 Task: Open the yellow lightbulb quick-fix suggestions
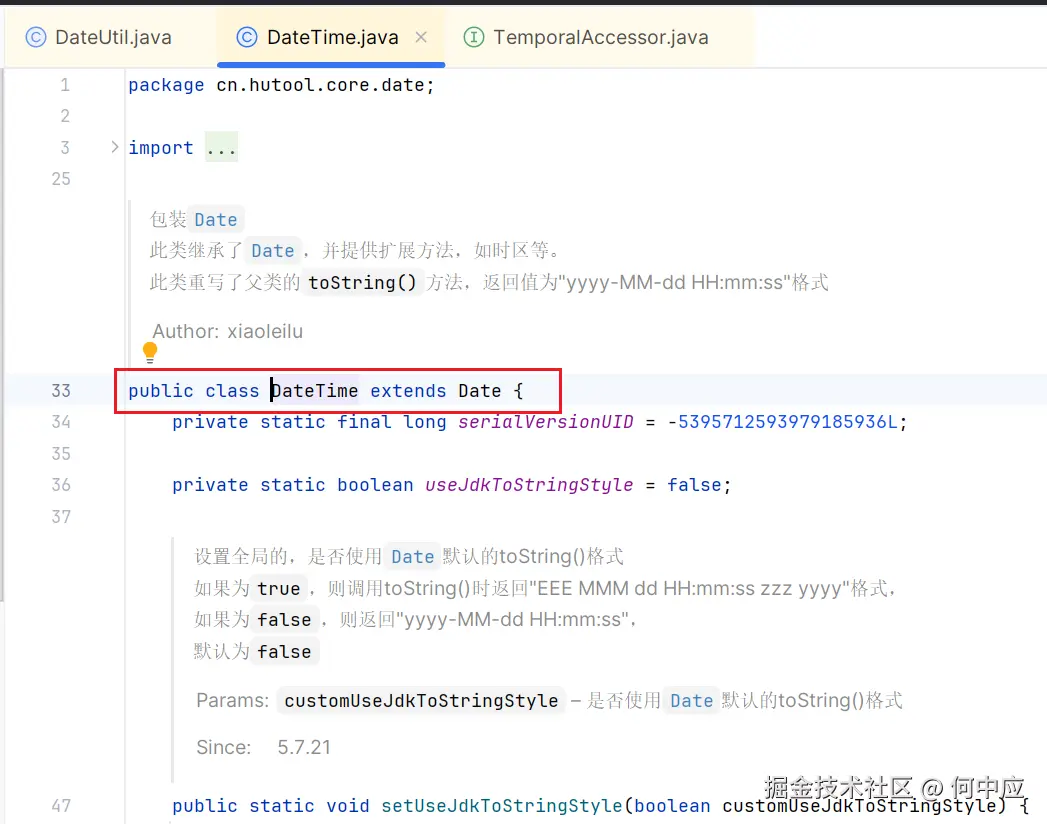150,352
